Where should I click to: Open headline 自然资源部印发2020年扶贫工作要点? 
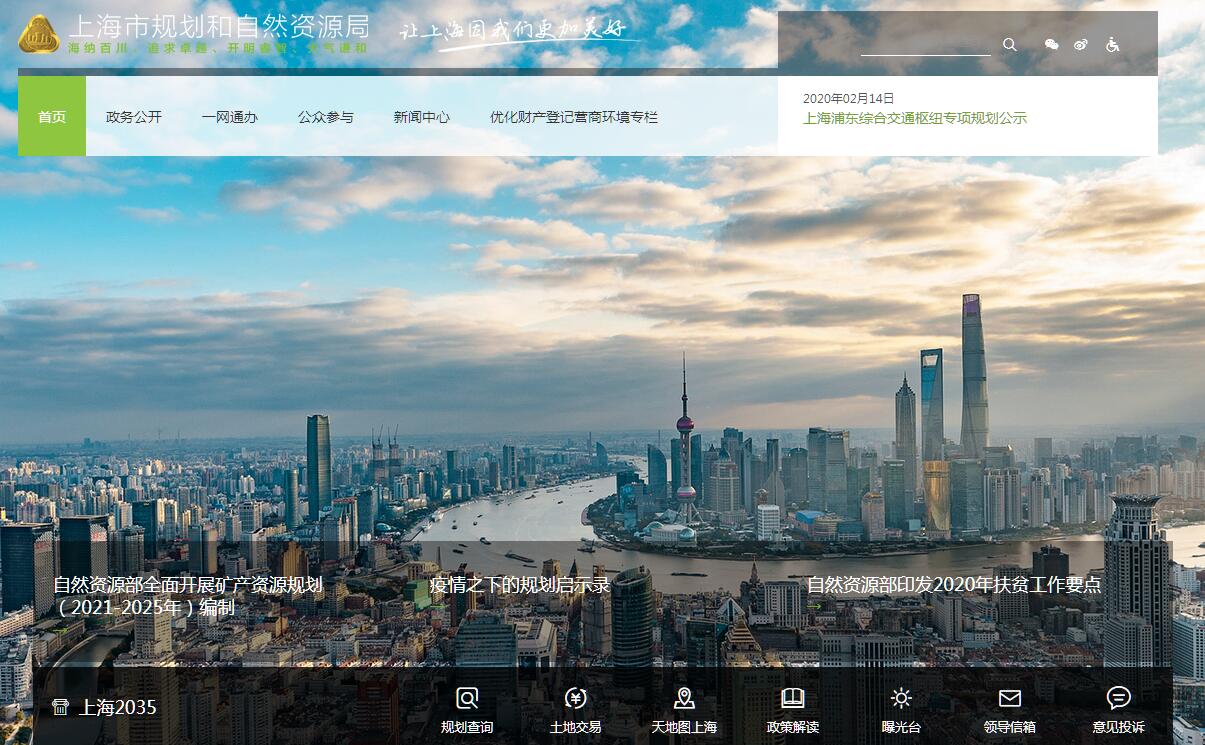954,585
